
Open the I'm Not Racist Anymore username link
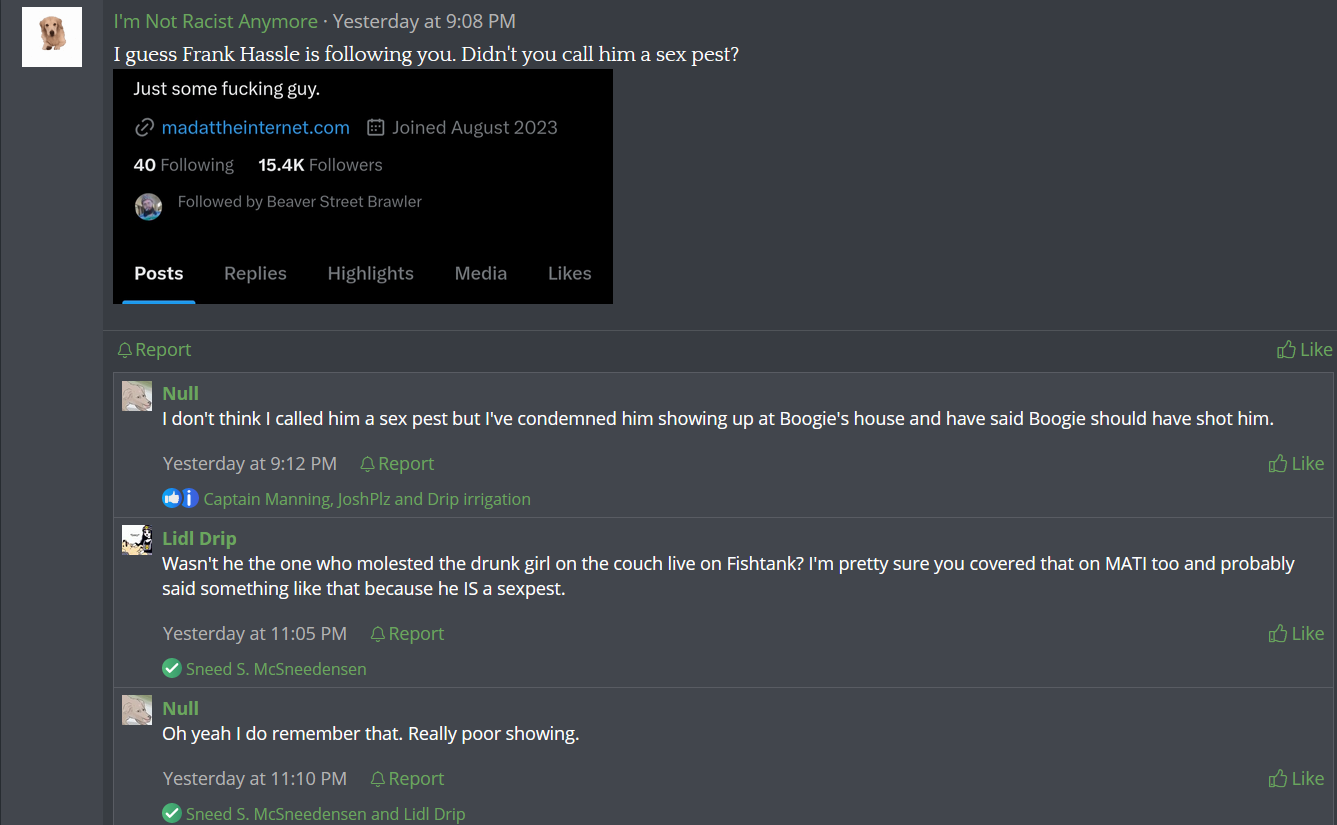(x=215, y=21)
